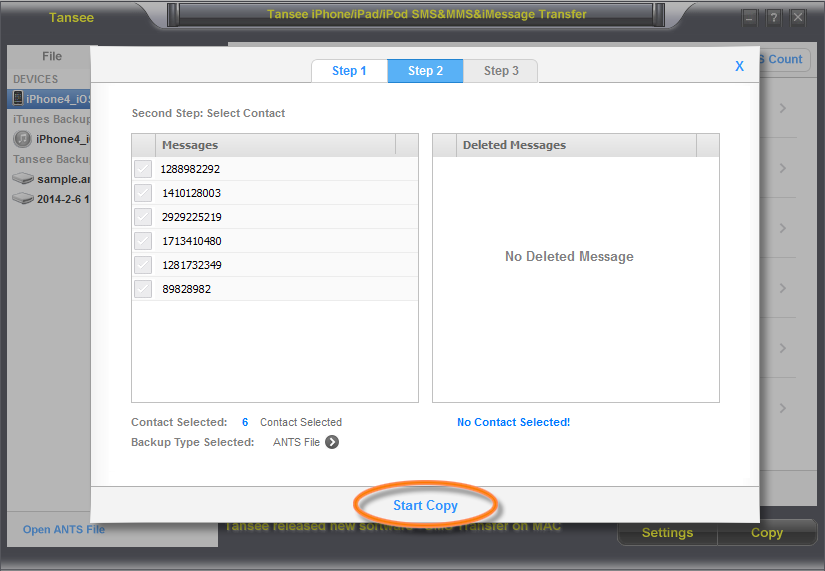The height and width of the screenshot is (571, 825).
Task: Select the 1281732349 contact row
Action: point(275,265)
